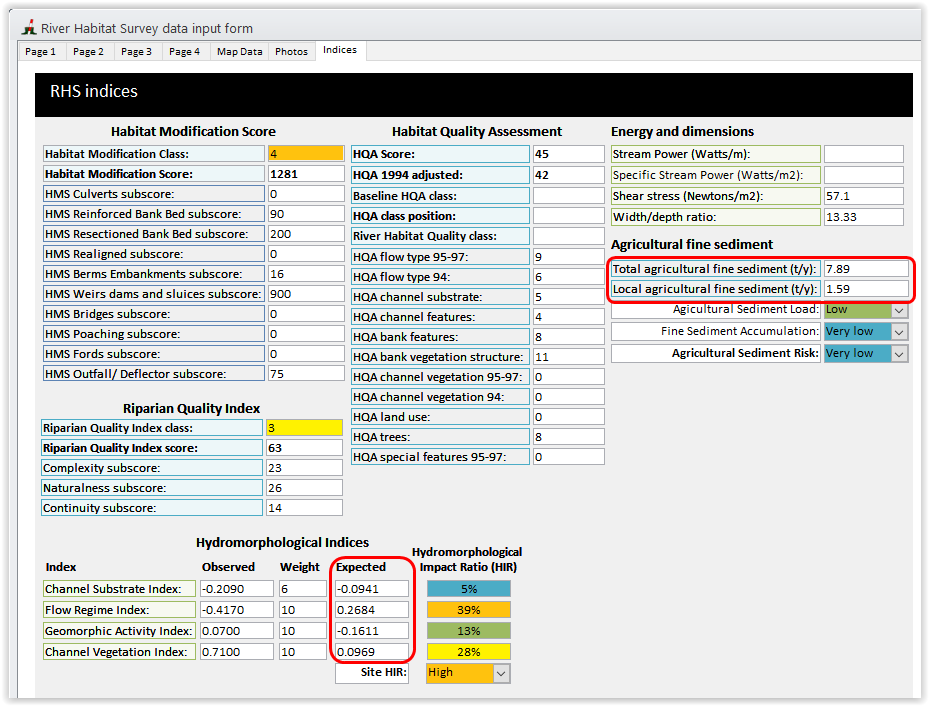The width and height of the screenshot is (929, 706).
Task: Click the Geomorphic Activity expected value -0.1611
Action: (372, 631)
